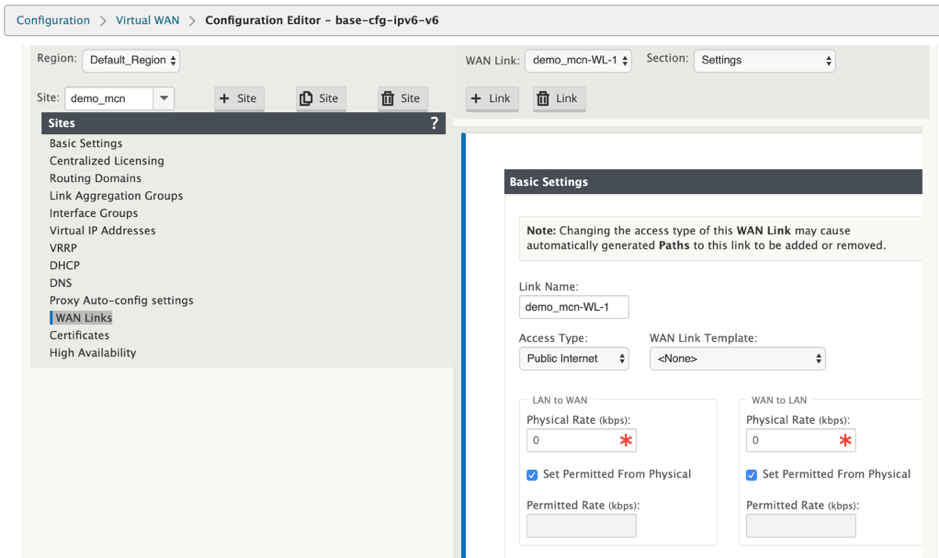The height and width of the screenshot is (558, 939).
Task: Click WAN to LAN Permitted Rate field
Action: tap(801, 526)
